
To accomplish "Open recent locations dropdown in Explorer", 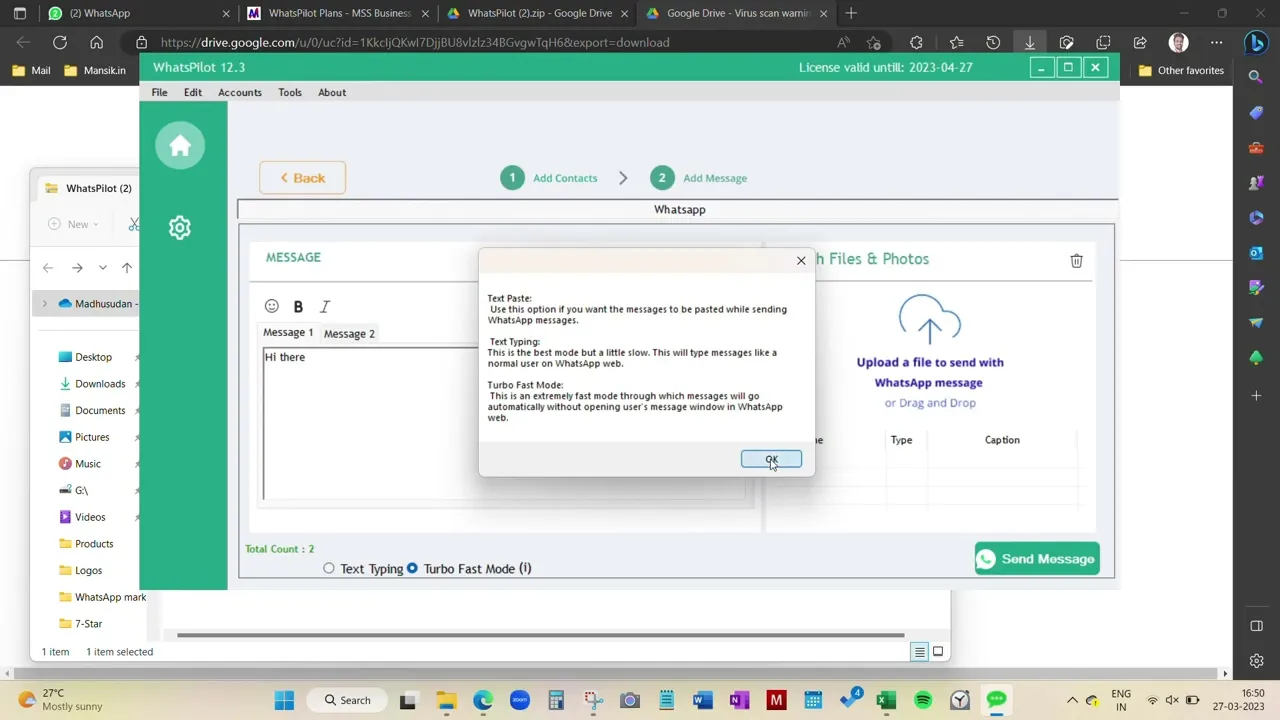I will point(102,268).
